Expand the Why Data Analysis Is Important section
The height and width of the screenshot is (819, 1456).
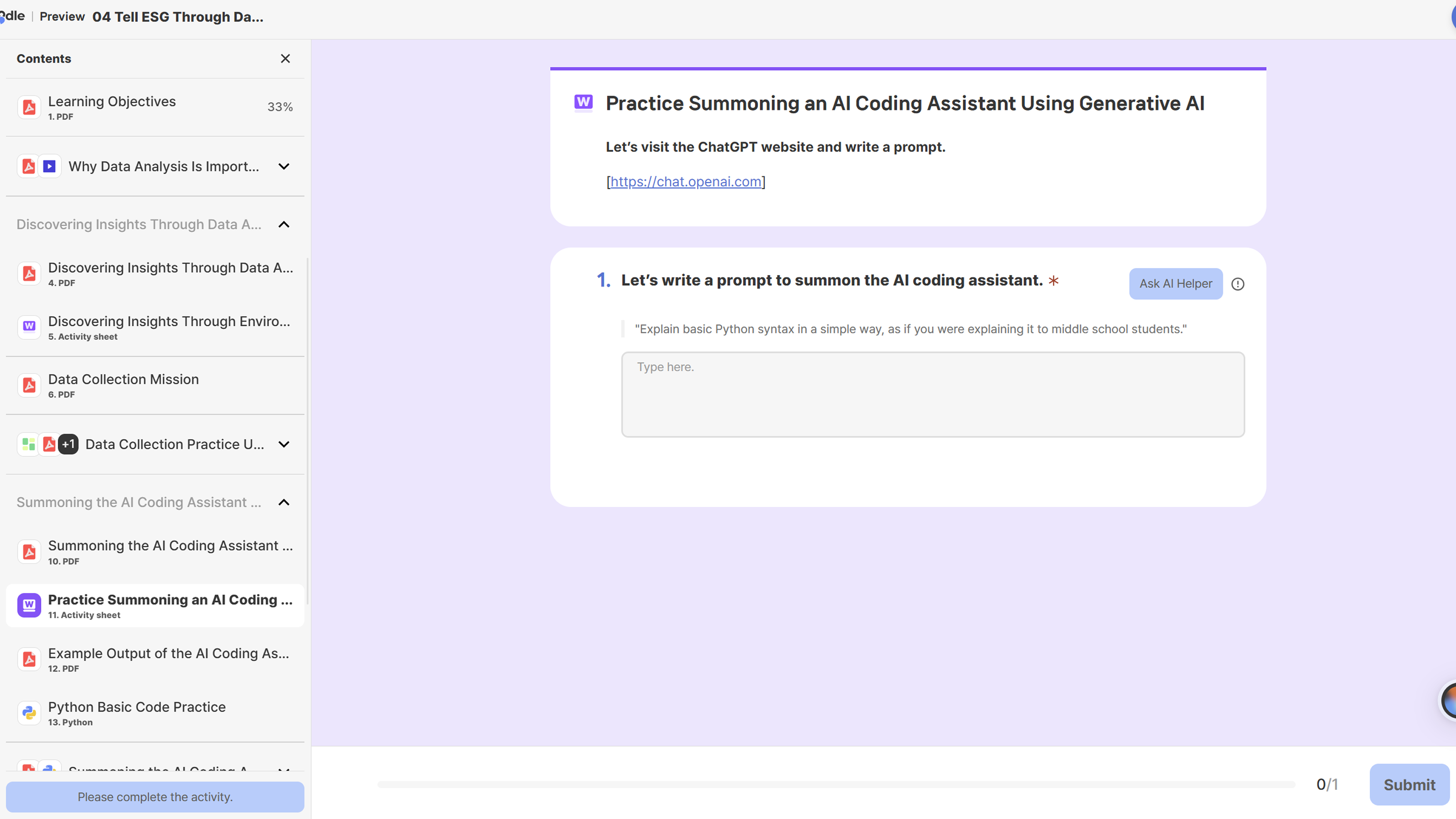pyautogui.click(x=284, y=167)
